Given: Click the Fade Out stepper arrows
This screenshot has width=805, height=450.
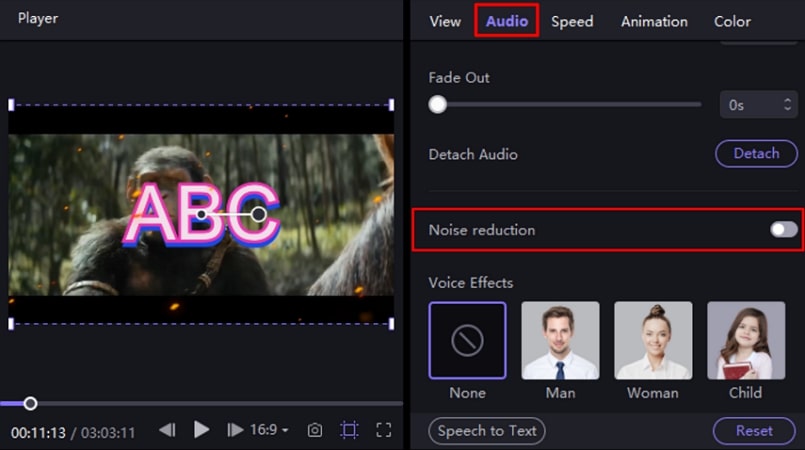Looking at the screenshot, I should [788, 105].
